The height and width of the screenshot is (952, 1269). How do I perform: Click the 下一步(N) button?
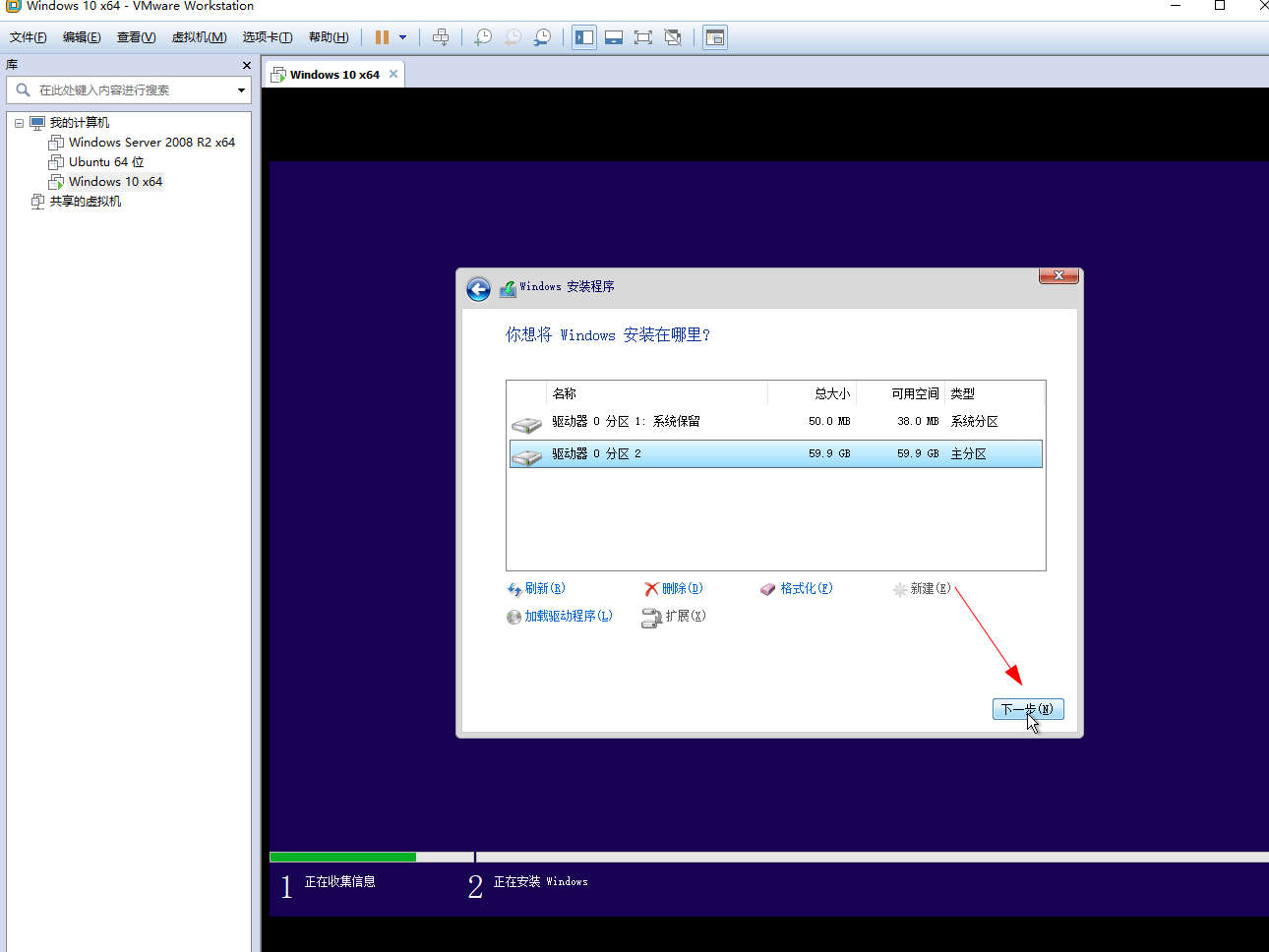(1028, 709)
